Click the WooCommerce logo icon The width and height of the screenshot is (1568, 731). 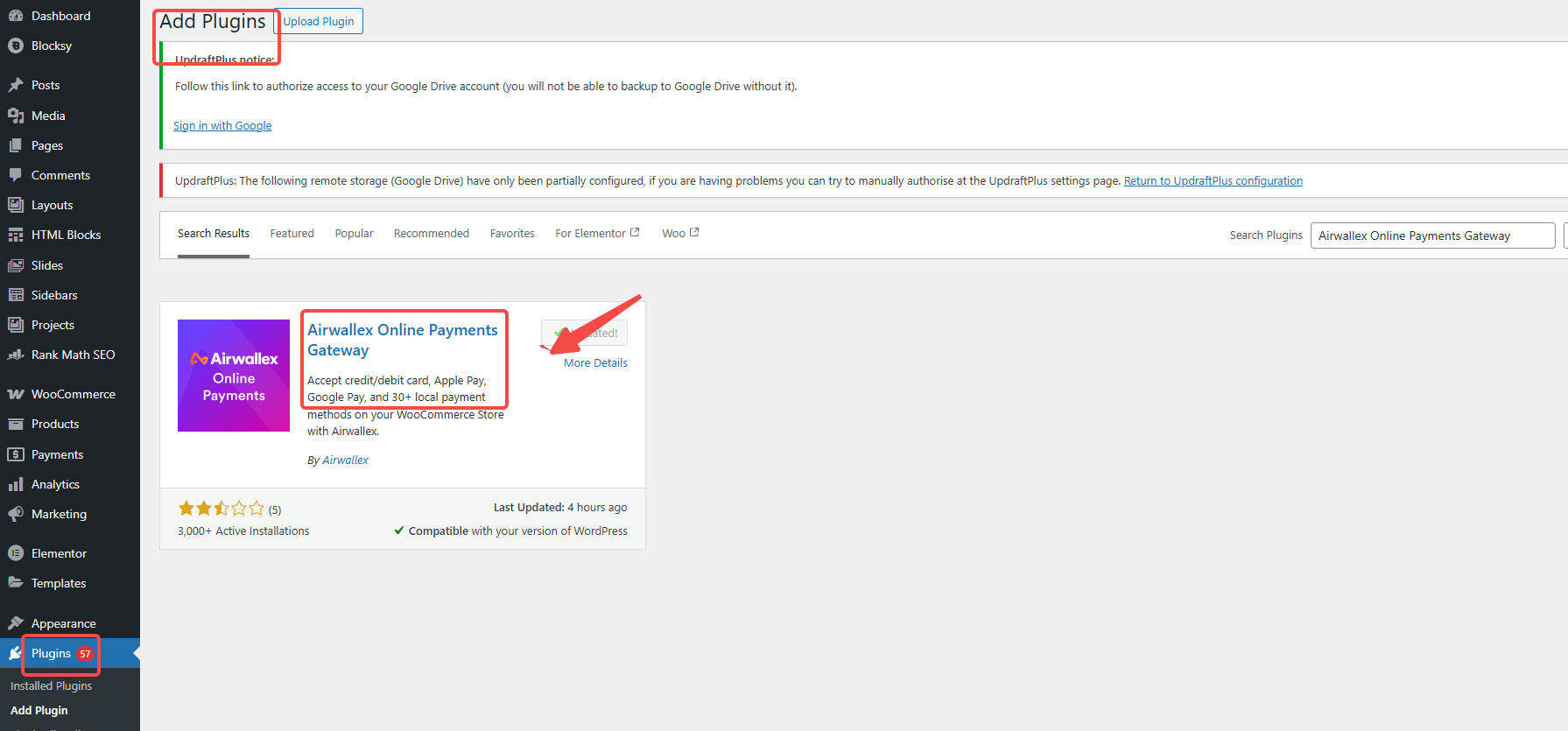pyautogui.click(x=16, y=394)
